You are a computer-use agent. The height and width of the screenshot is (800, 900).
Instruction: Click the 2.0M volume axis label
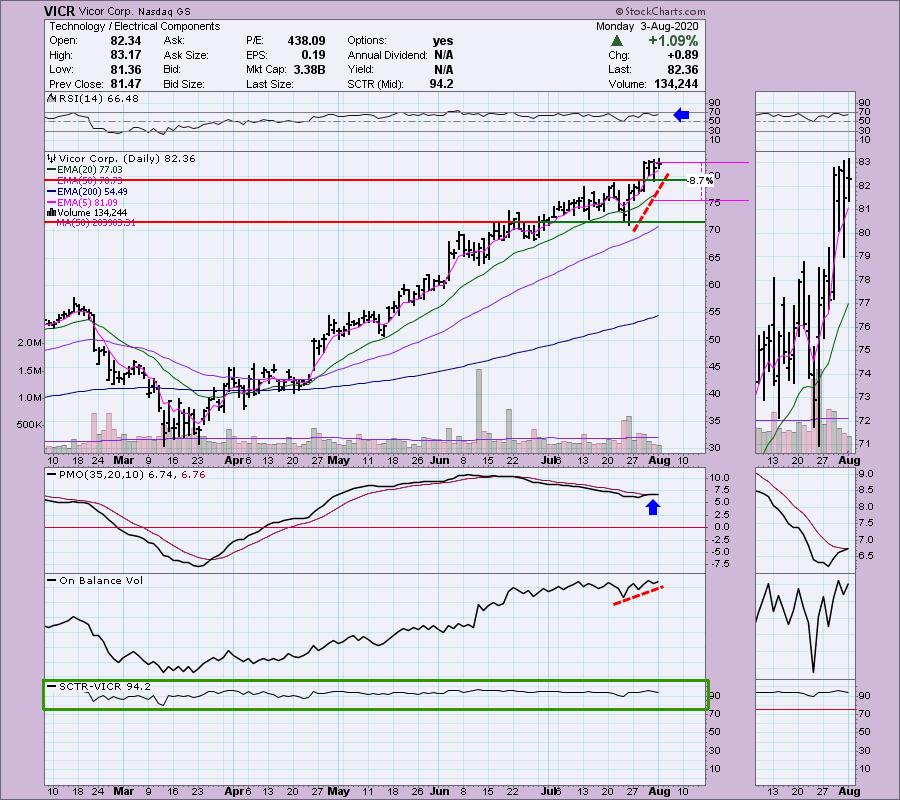tap(30, 343)
